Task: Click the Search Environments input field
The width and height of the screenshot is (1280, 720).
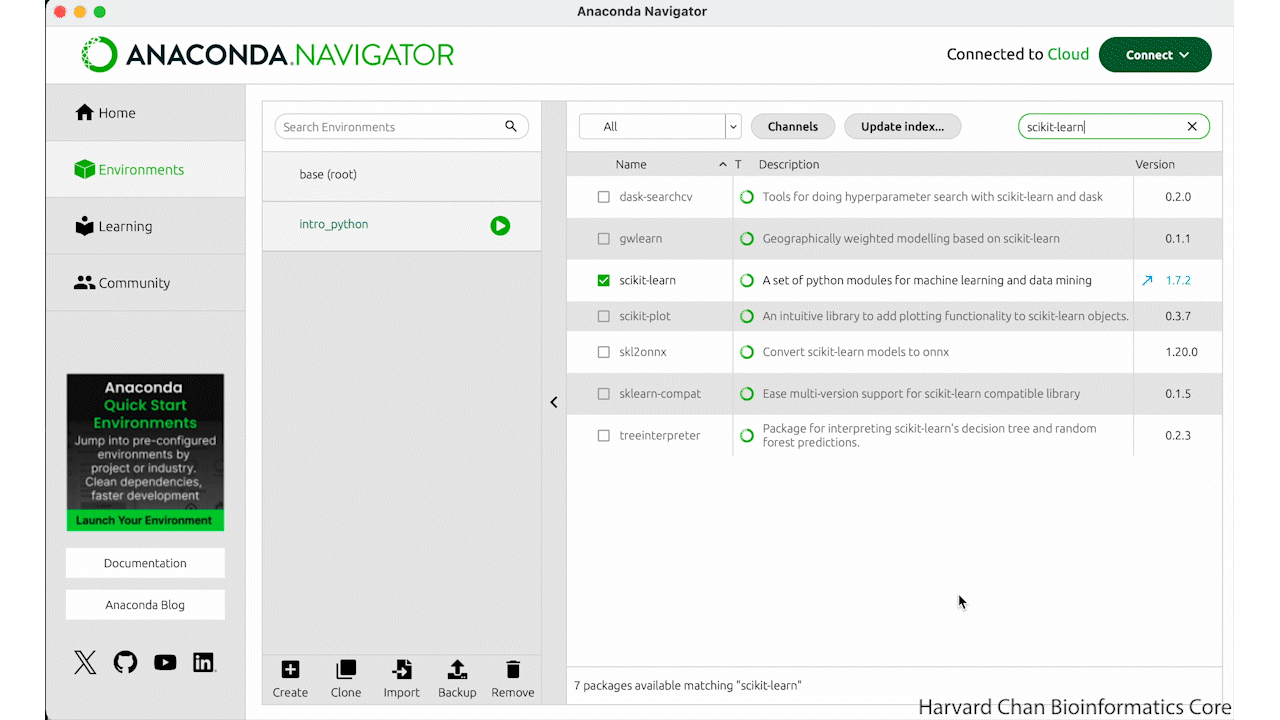Action: pyautogui.click(x=390, y=127)
